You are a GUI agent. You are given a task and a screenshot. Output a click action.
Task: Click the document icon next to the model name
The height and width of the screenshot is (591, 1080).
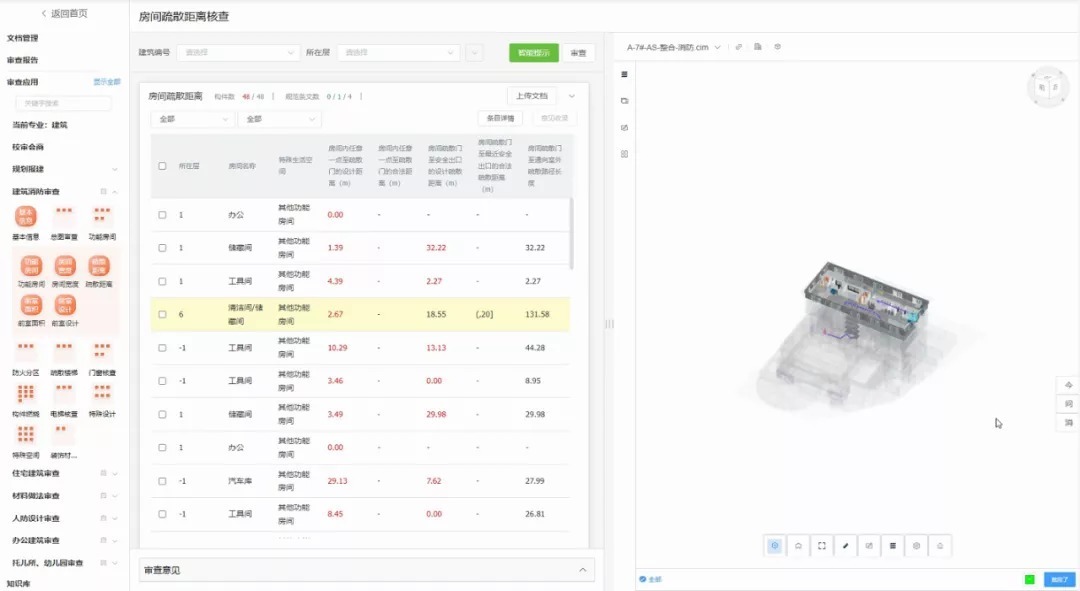758,48
